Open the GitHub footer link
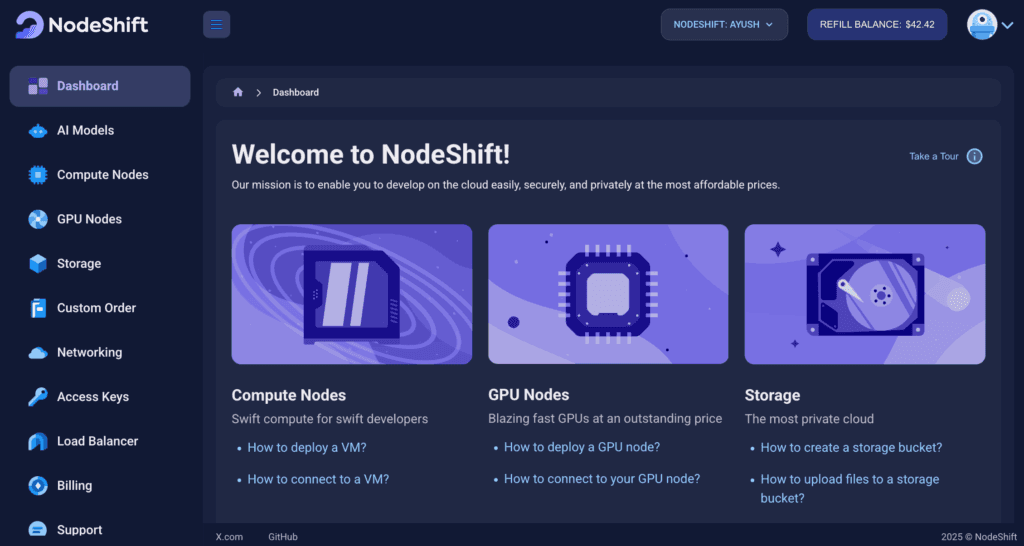Screen dimensions: 1024x546 coord(283,537)
